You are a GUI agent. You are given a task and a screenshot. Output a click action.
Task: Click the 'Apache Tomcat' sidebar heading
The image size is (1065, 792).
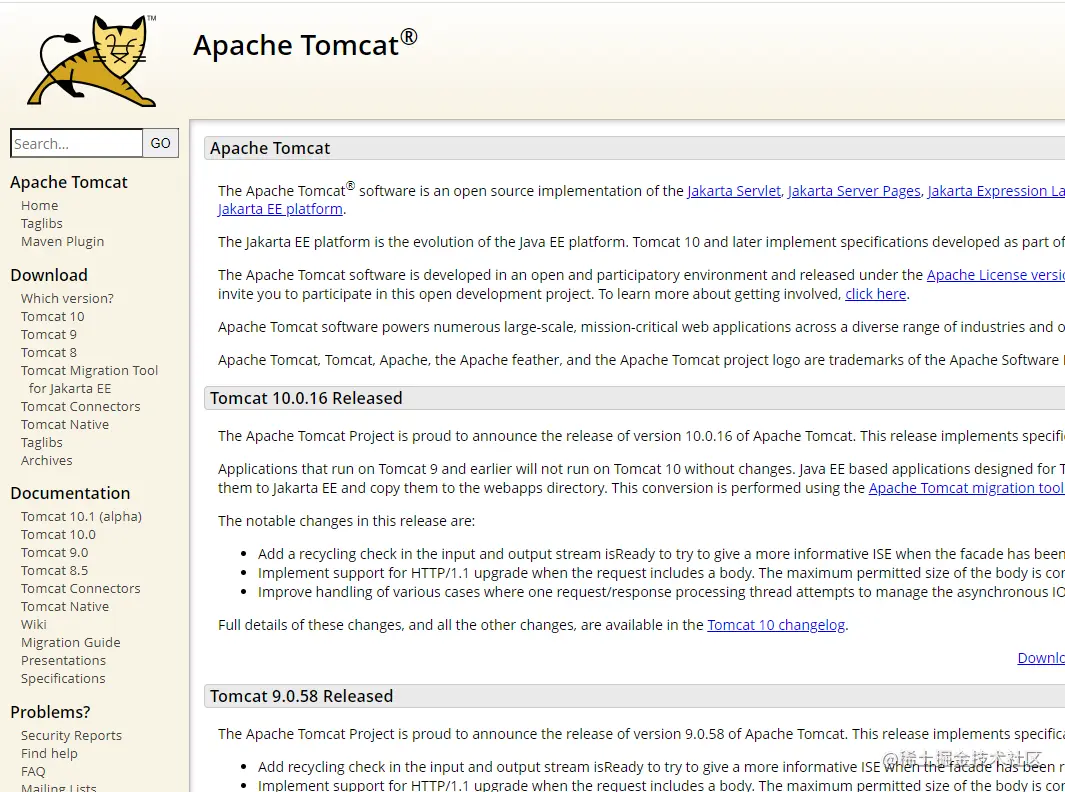[x=69, y=182]
